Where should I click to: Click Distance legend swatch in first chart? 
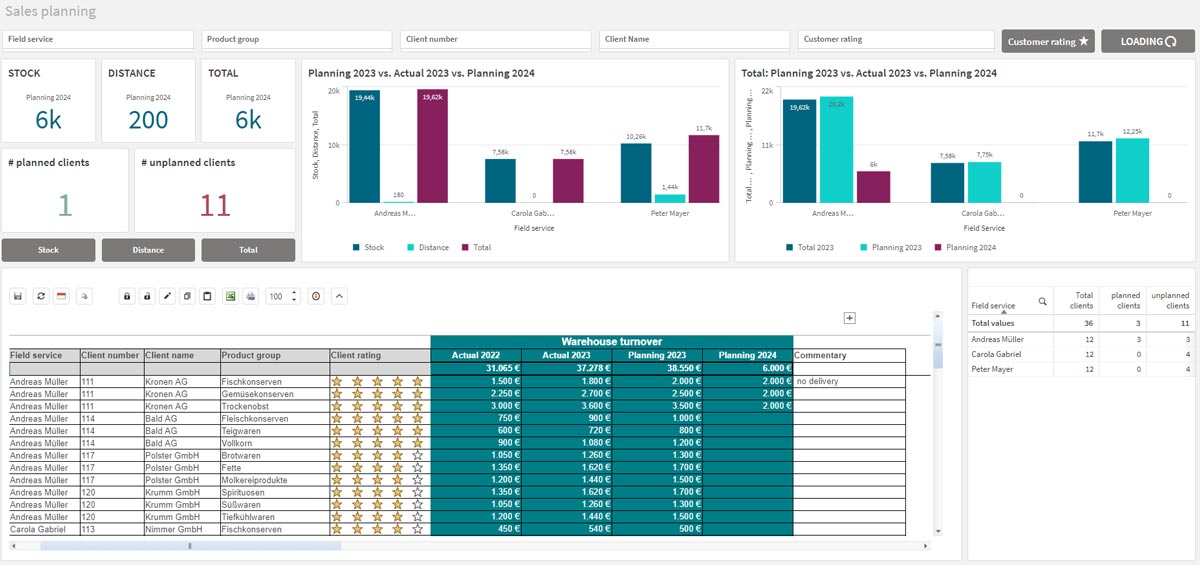(x=410, y=247)
